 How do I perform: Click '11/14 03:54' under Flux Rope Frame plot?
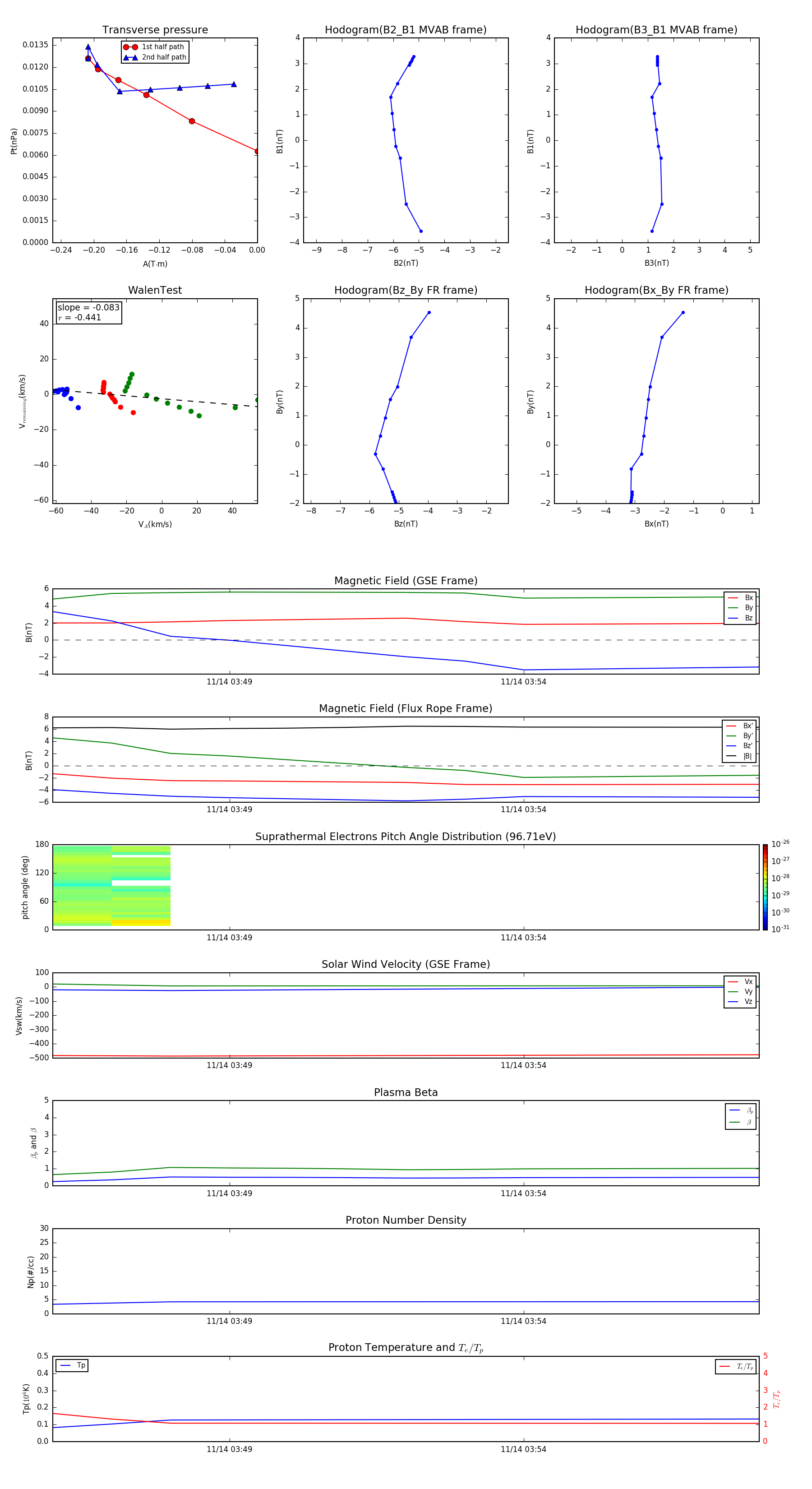click(x=524, y=810)
